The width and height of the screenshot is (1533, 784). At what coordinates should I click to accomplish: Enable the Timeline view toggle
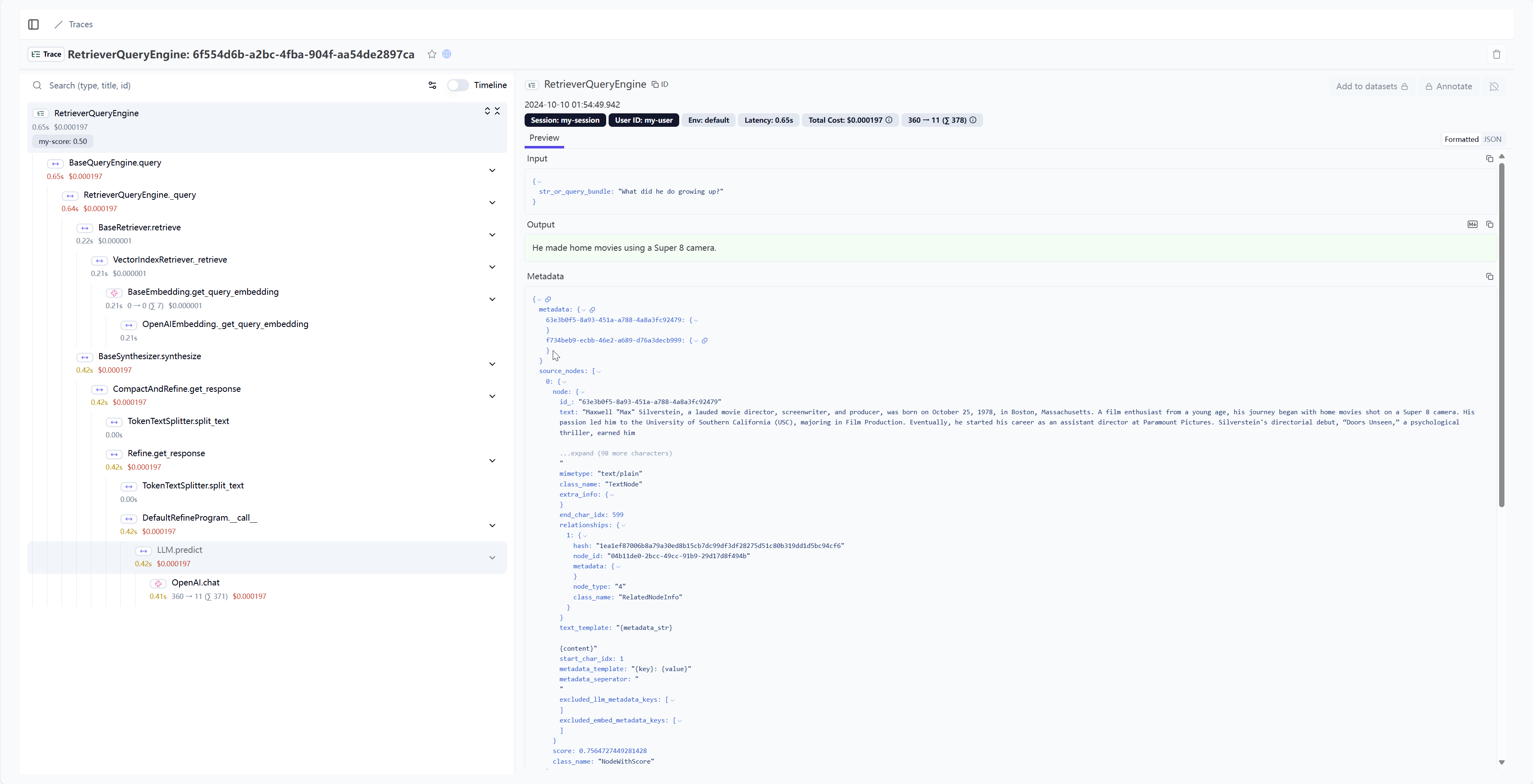(458, 86)
